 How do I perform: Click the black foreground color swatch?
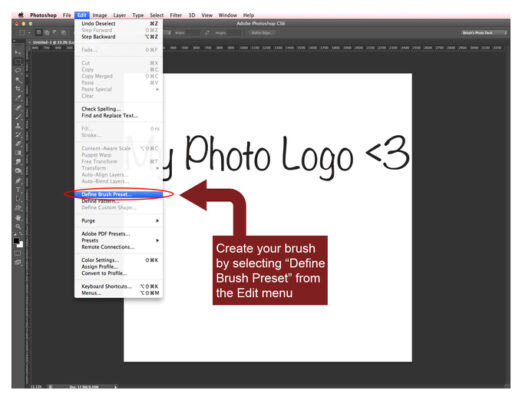pyautogui.click(x=16, y=241)
